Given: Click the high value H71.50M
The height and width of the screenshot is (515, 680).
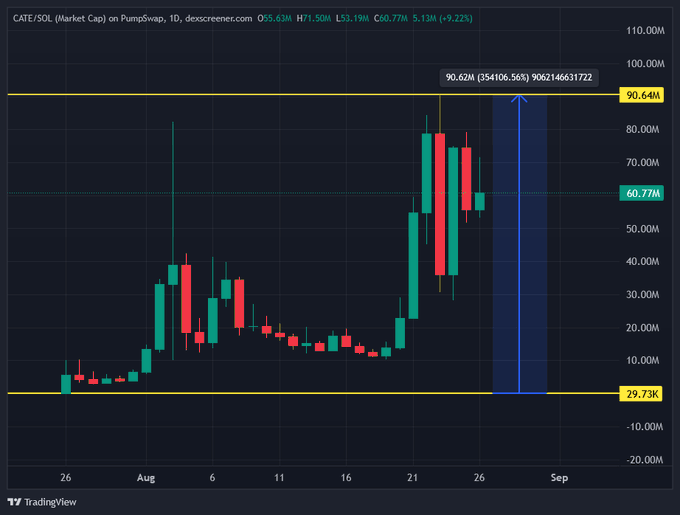Looking at the screenshot, I should point(314,18).
